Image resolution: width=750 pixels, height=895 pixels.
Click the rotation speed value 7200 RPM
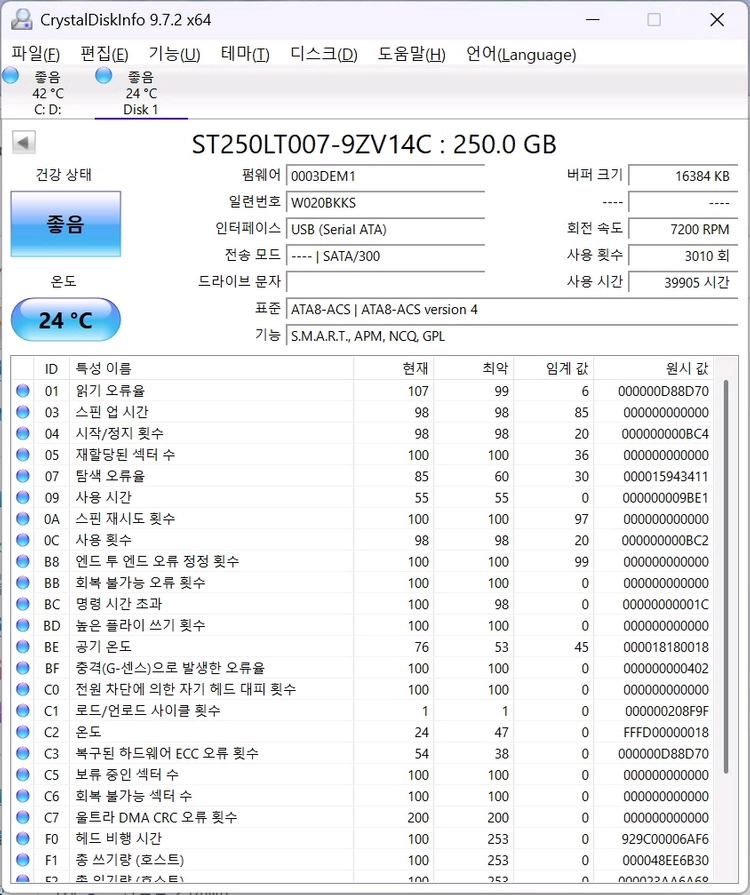pos(683,229)
